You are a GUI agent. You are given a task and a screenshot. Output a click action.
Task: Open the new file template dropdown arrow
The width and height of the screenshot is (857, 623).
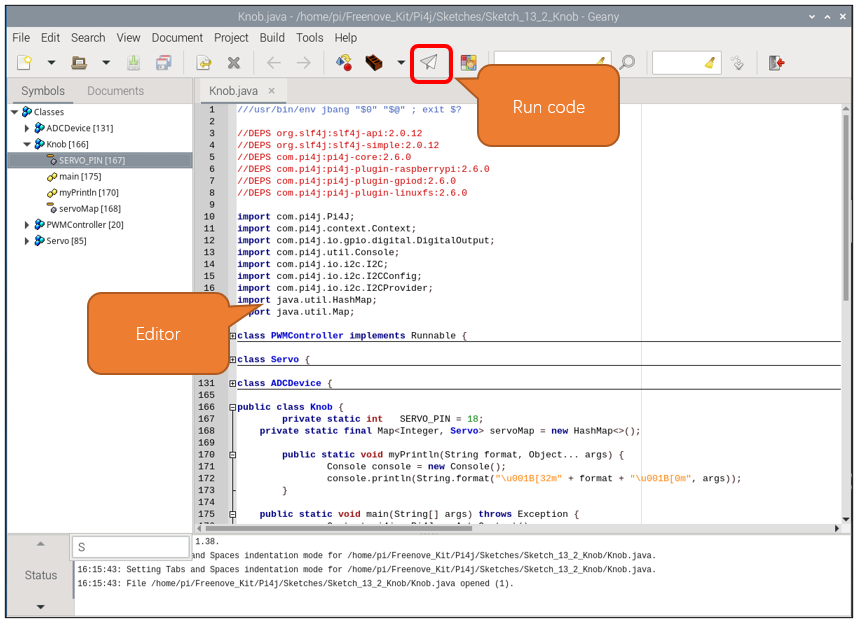(x=51, y=63)
